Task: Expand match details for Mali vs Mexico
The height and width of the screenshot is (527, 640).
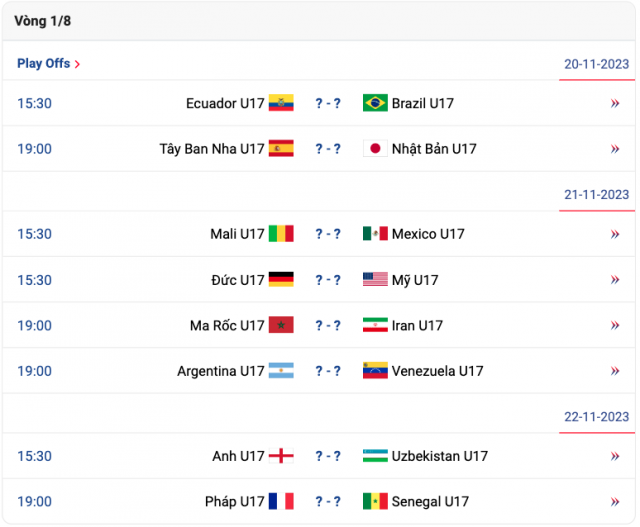Action: pos(615,234)
